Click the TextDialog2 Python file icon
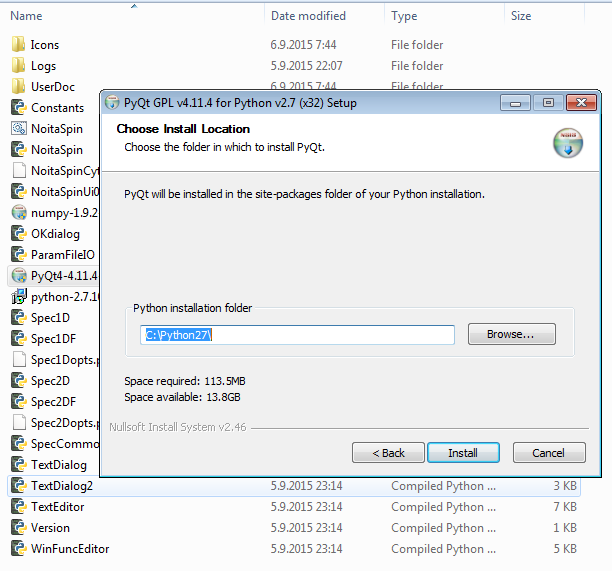 coord(18,486)
